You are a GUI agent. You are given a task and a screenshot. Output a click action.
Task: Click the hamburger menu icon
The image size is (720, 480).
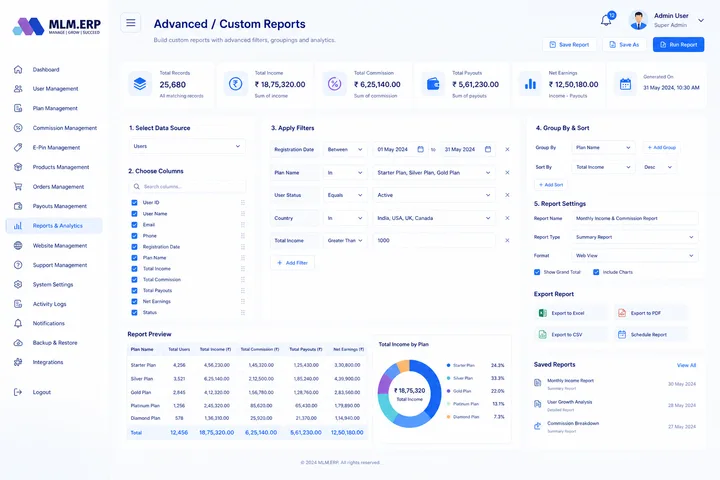tap(131, 23)
